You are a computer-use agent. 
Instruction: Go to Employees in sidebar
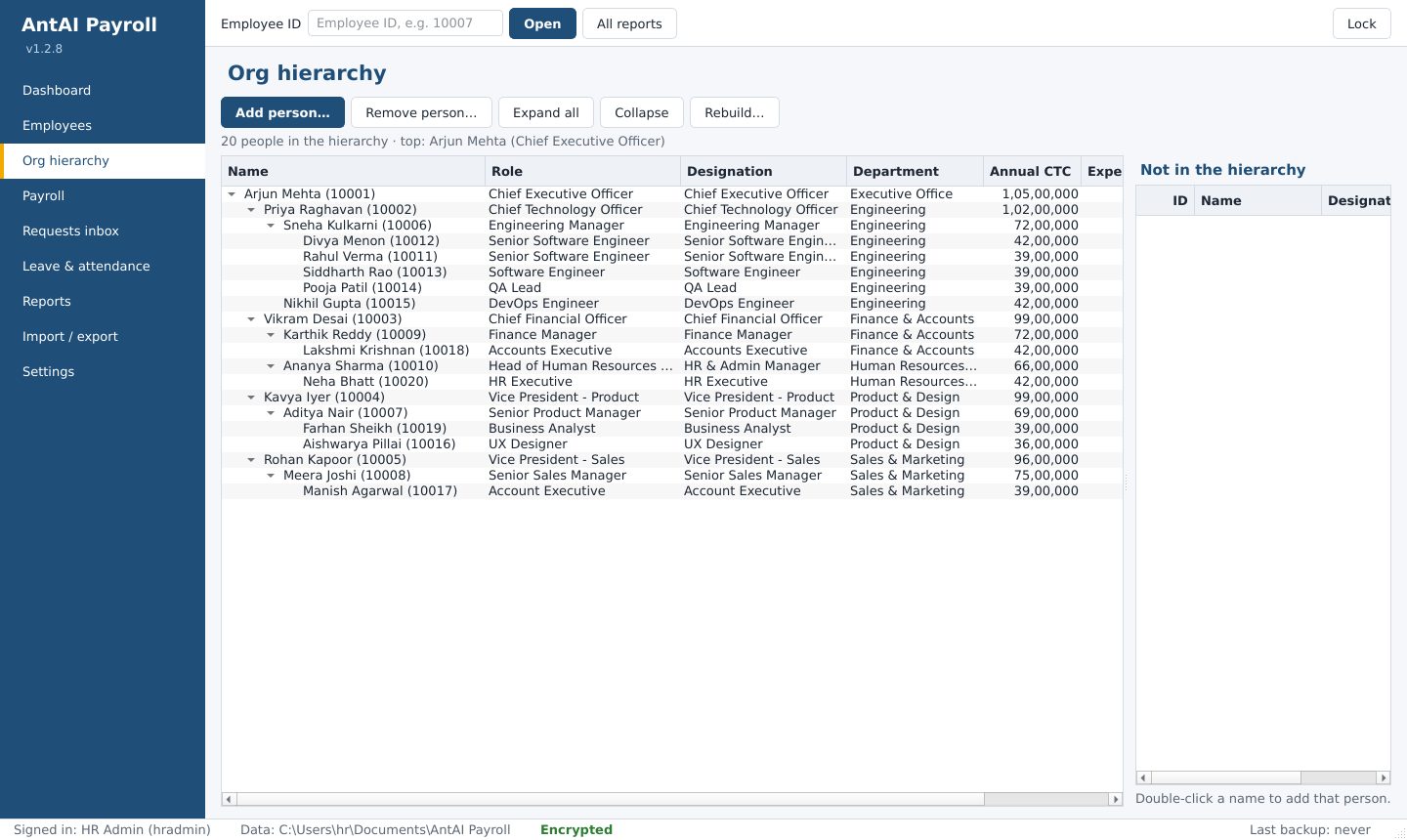click(103, 125)
